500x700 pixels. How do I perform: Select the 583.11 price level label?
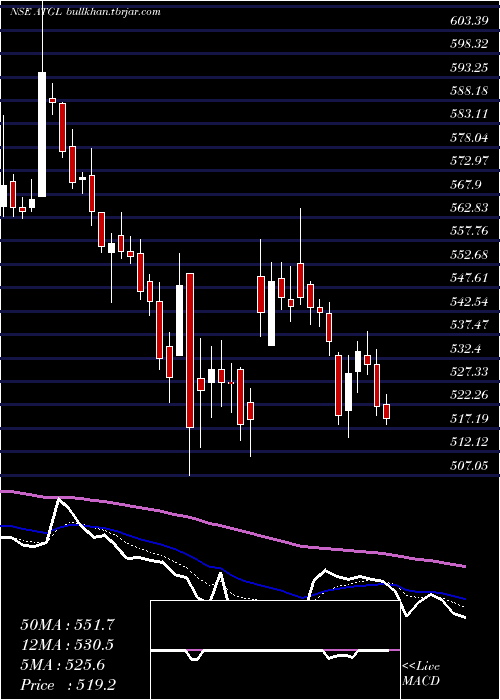(x=469, y=114)
